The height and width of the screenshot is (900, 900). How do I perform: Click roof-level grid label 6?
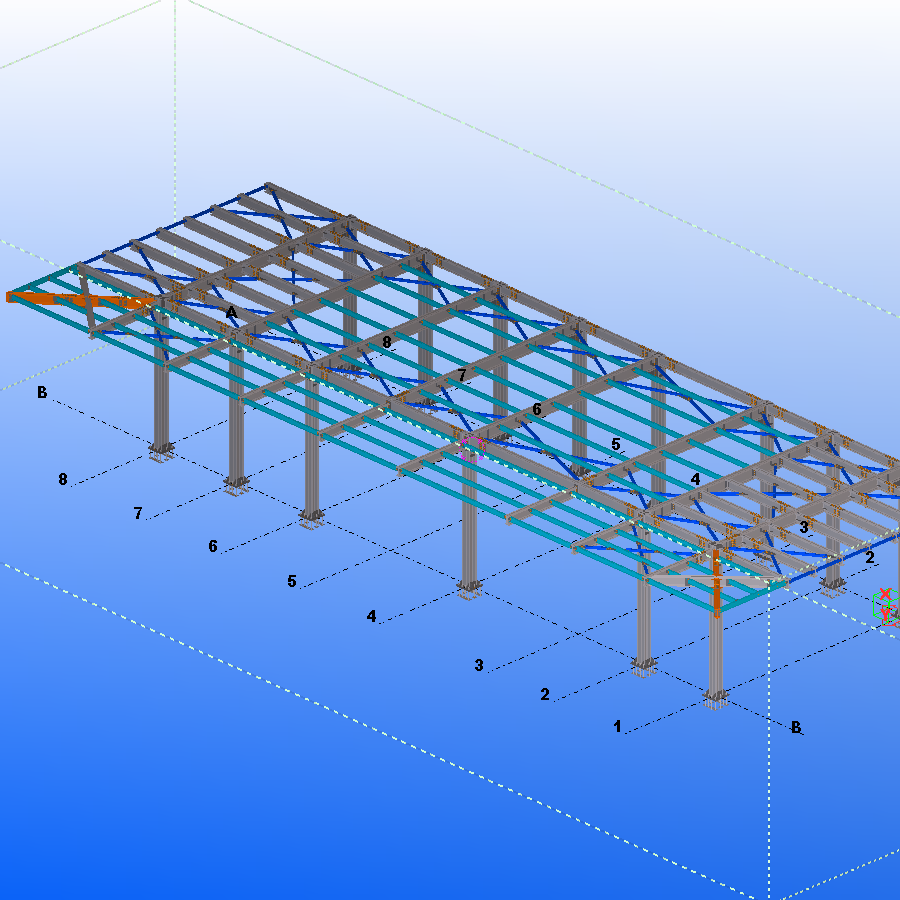coord(537,409)
